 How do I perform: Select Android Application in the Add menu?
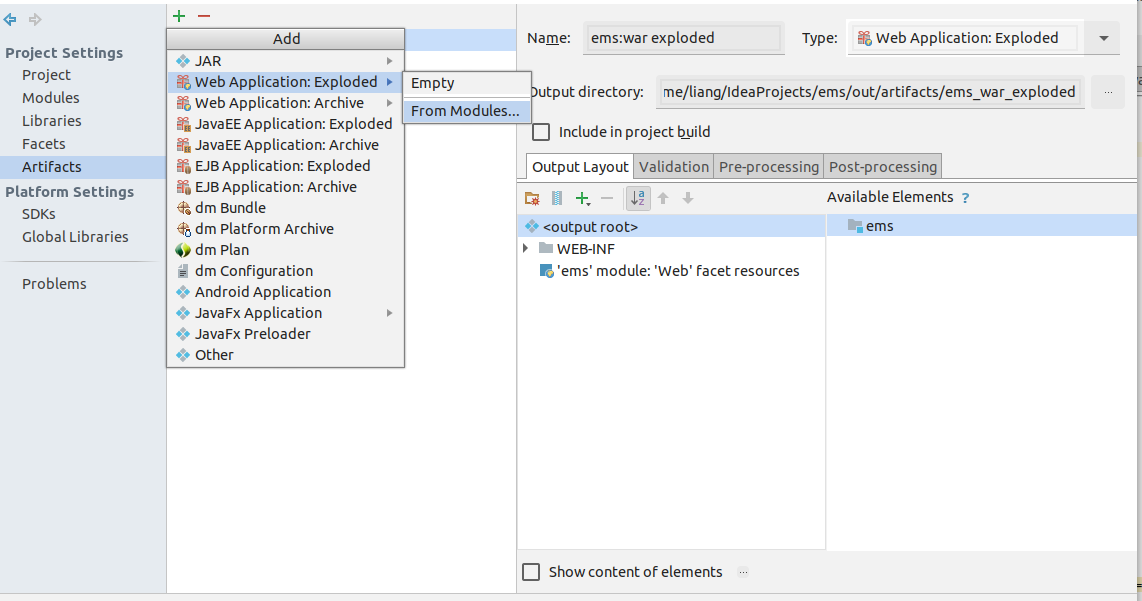(x=286, y=292)
